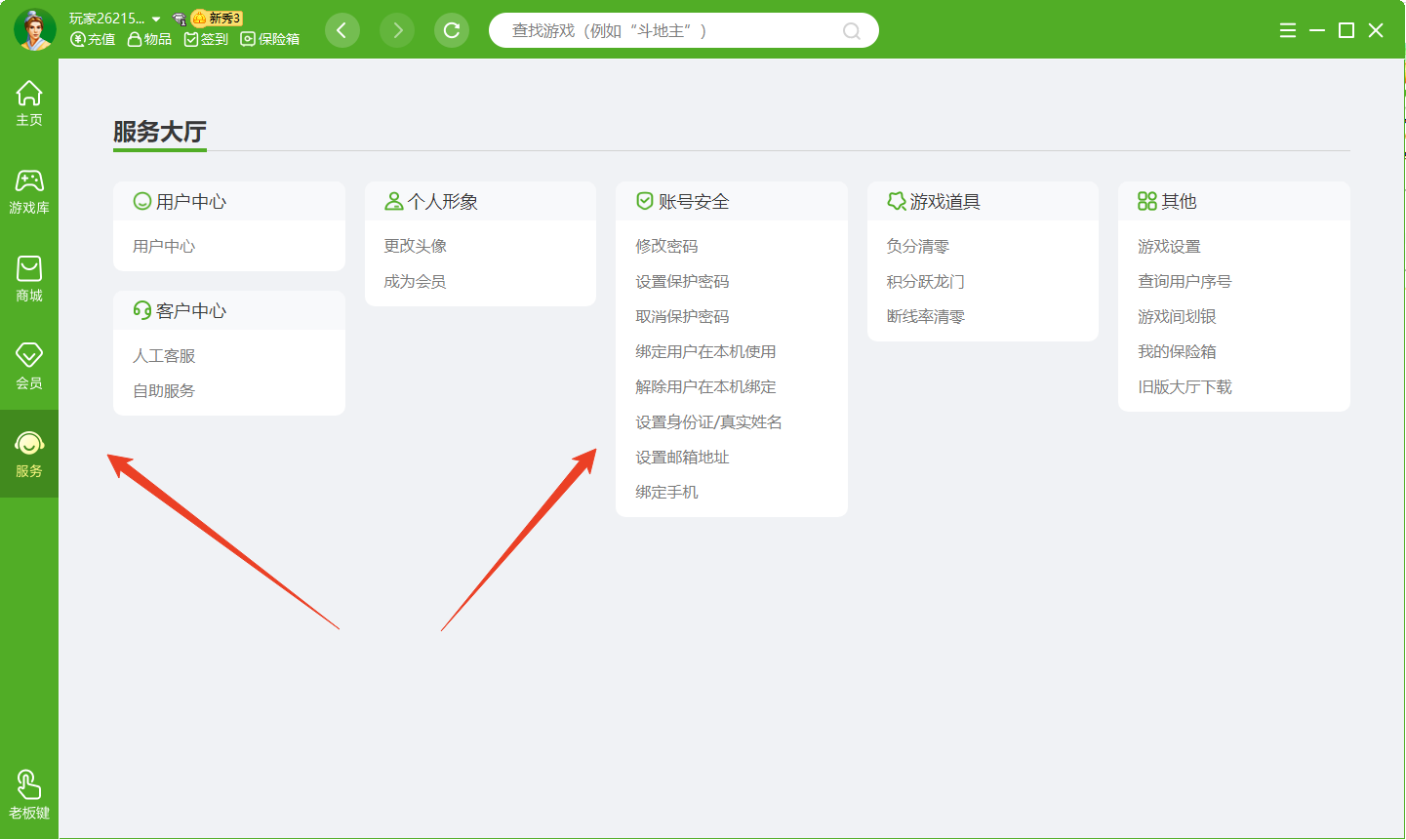
Task: Click the 新秀3 level badge
Action: (x=217, y=19)
